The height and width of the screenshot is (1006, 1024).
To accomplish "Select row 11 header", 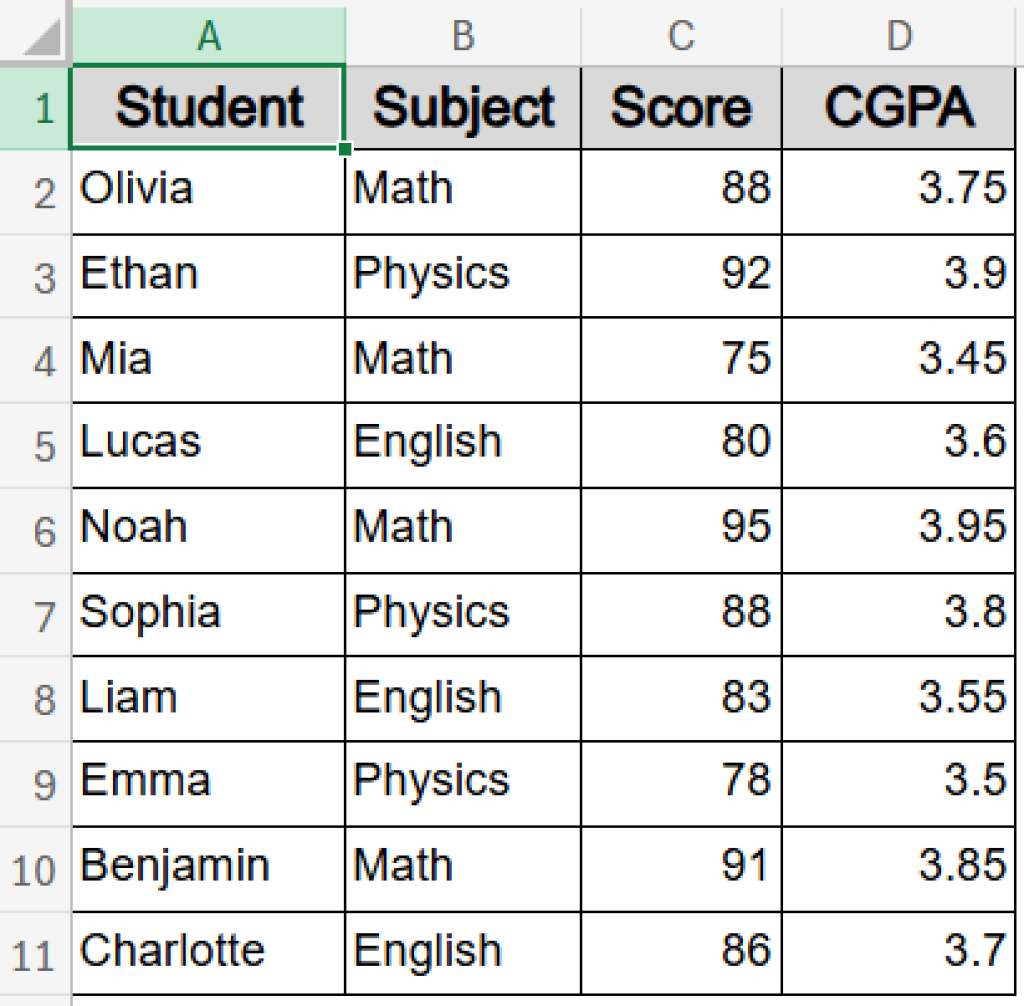I will (36, 953).
